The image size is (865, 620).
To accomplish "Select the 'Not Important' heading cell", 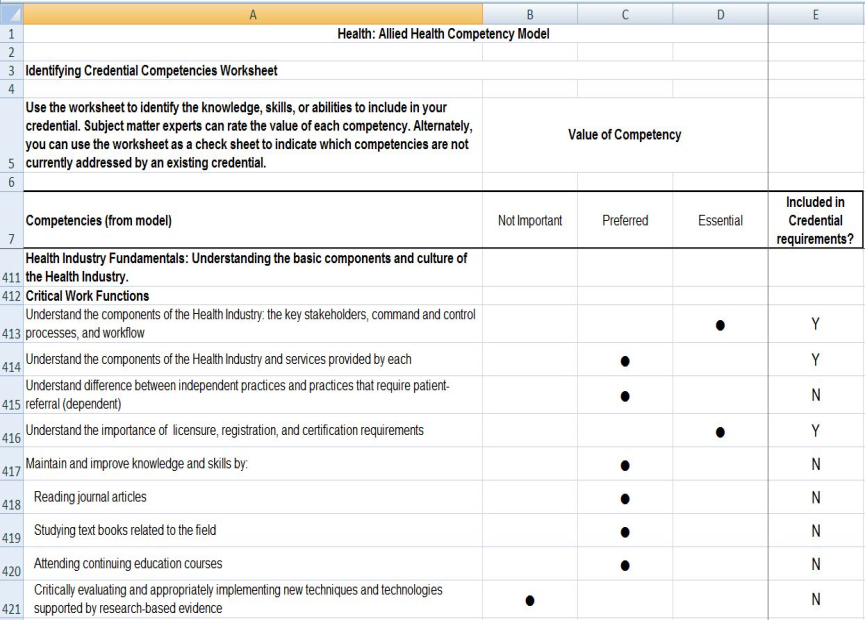I will (529, 220).
